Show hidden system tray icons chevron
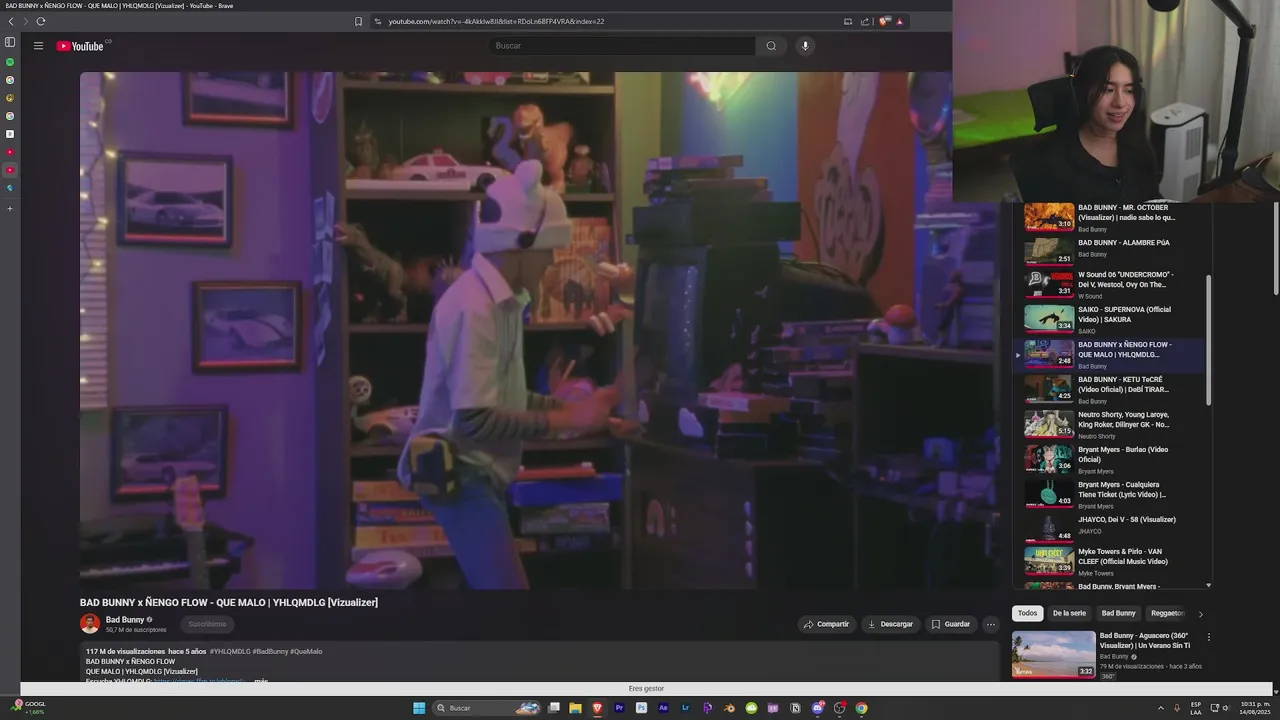Image resolution: width=1280 pixels, height=720 pixels. [x=1160, y=708]
